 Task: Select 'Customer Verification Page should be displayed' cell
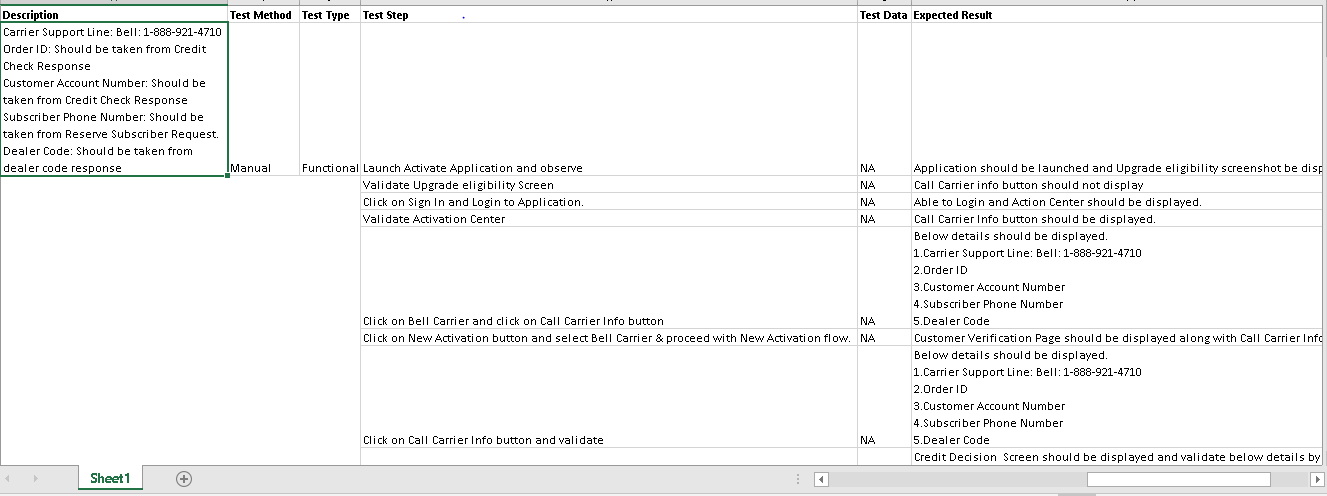point(1119,338)
